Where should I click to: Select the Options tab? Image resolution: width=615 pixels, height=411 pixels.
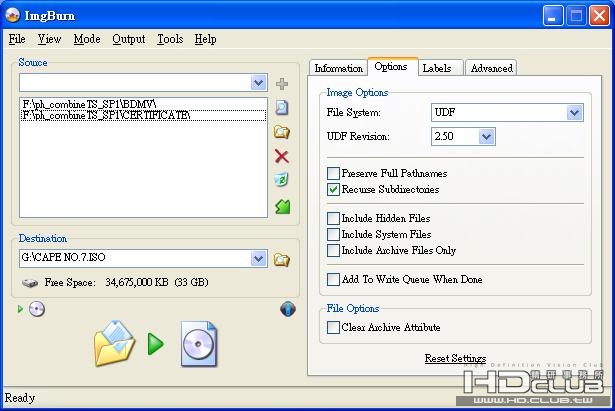click(392, 67)
